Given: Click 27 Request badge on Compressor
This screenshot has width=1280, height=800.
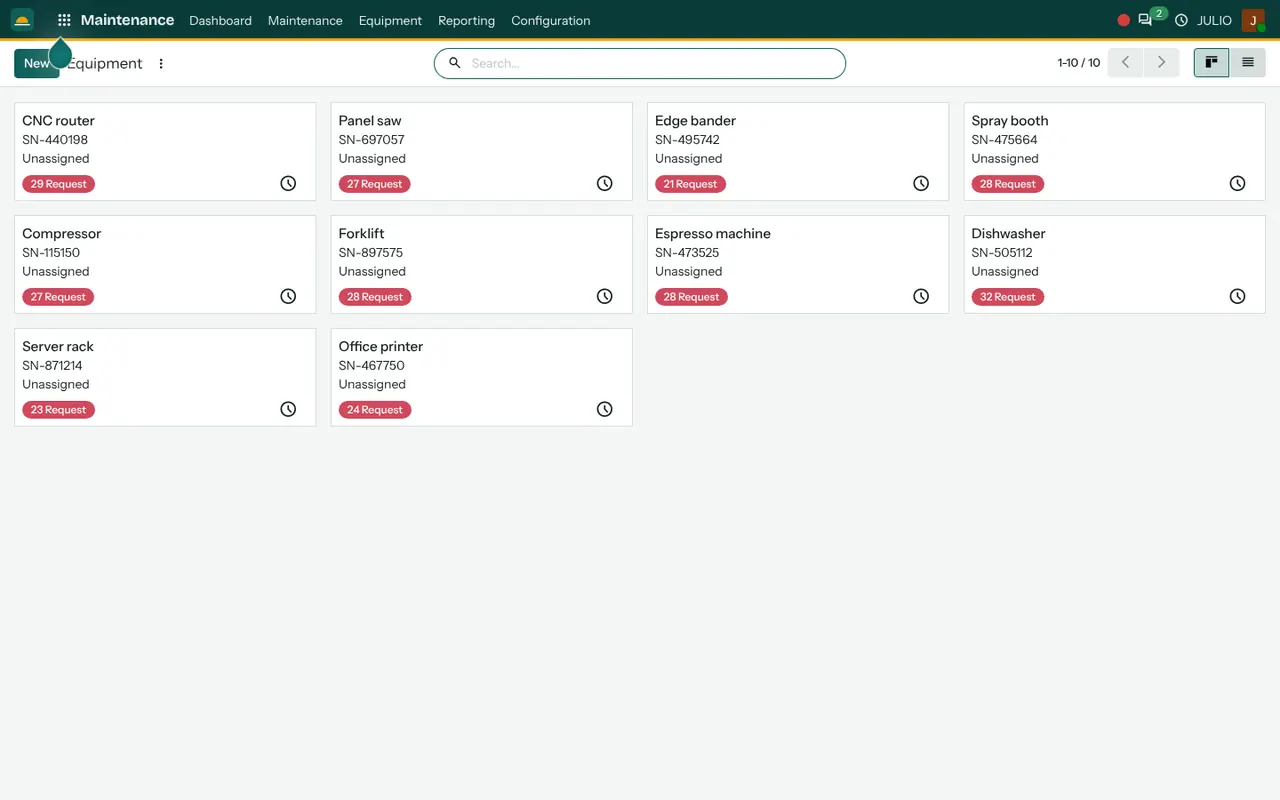Looking at the screenshot, I should click(58, 297).
